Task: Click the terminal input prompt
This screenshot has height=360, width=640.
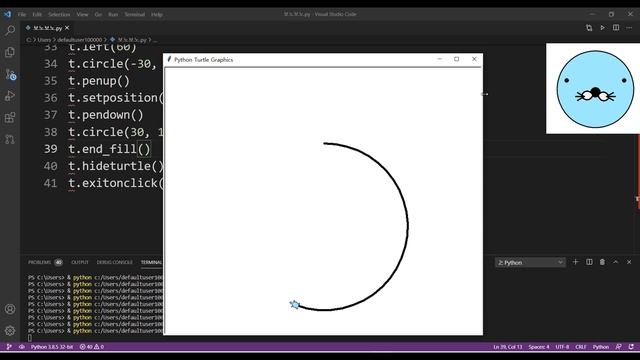Action: (x=30, y=338)
